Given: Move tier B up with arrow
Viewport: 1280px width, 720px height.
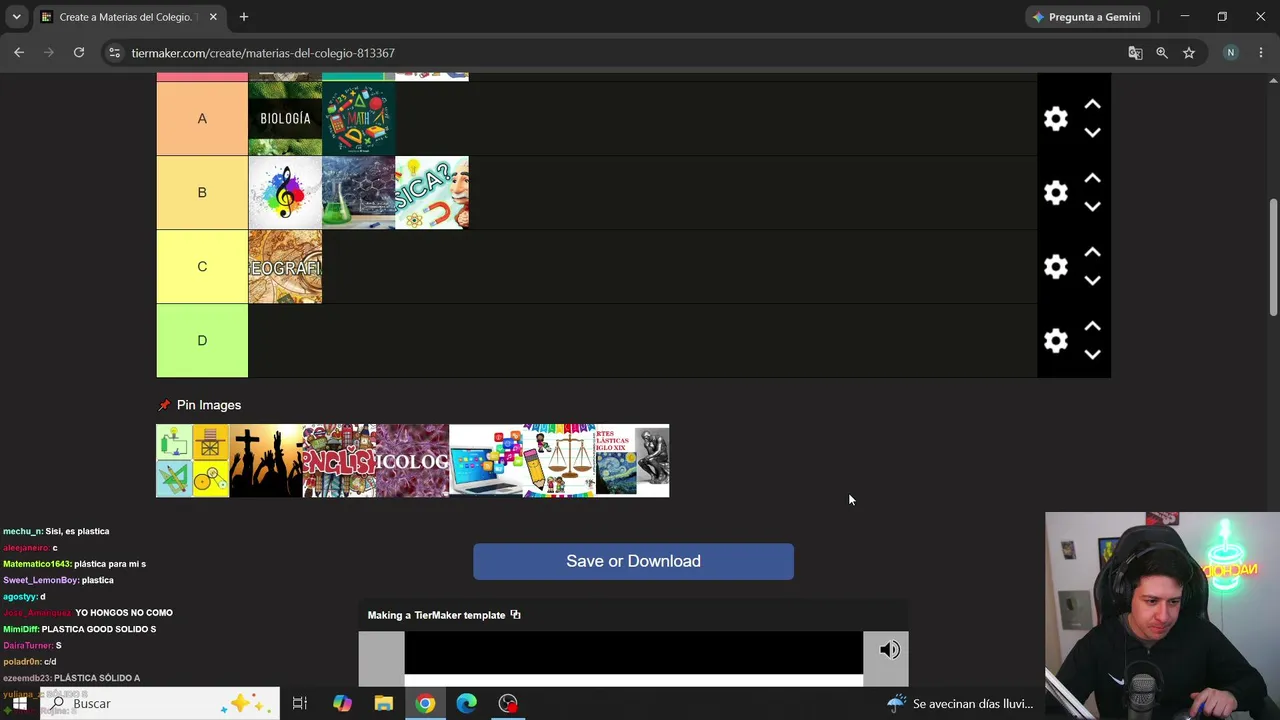Looking at the screenshot, I should point(1092,178).
